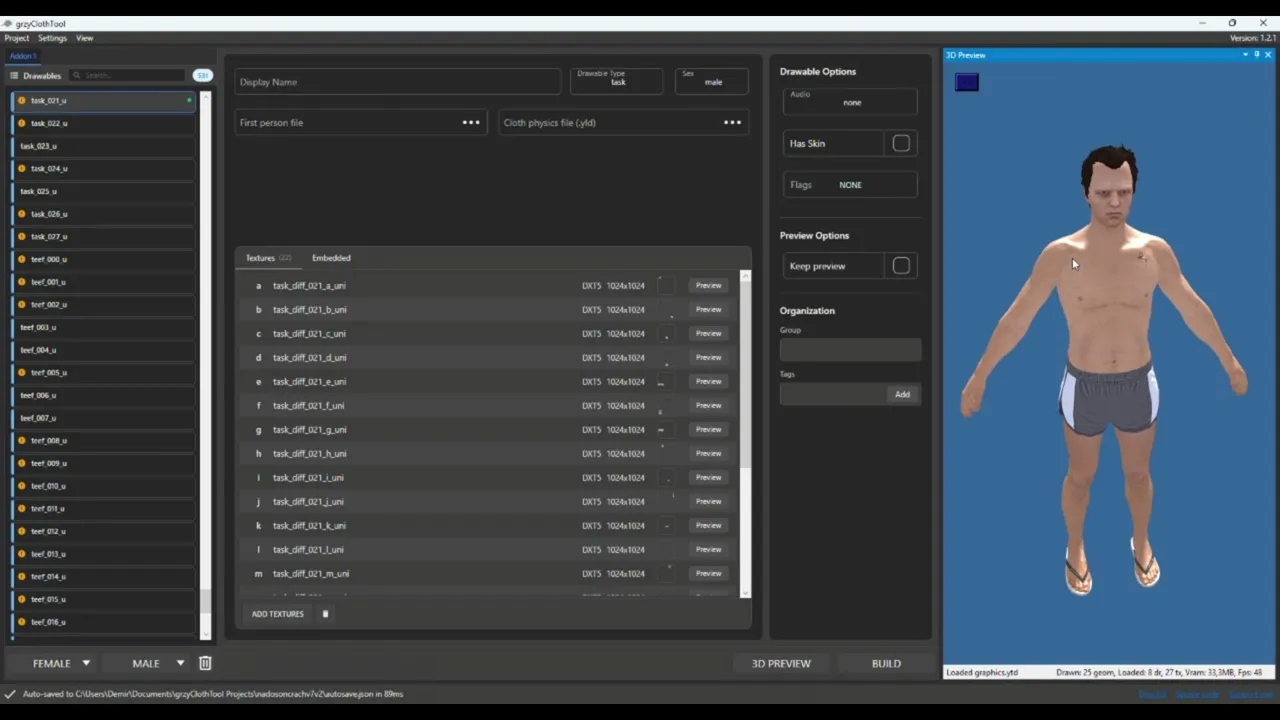Click the warning icon on teef_012_u
The height and width of the screenshot is (720, 1280).
[22, 531]
